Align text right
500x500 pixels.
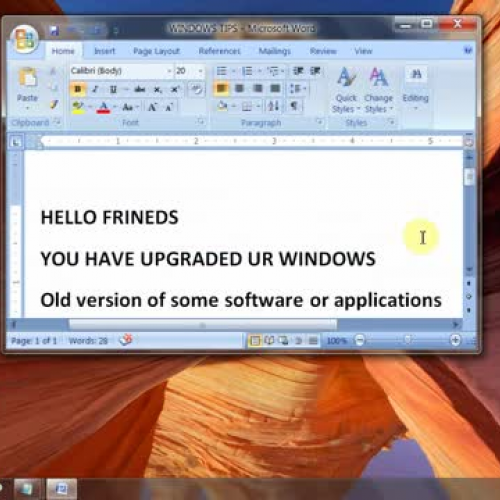pos(257,89)
